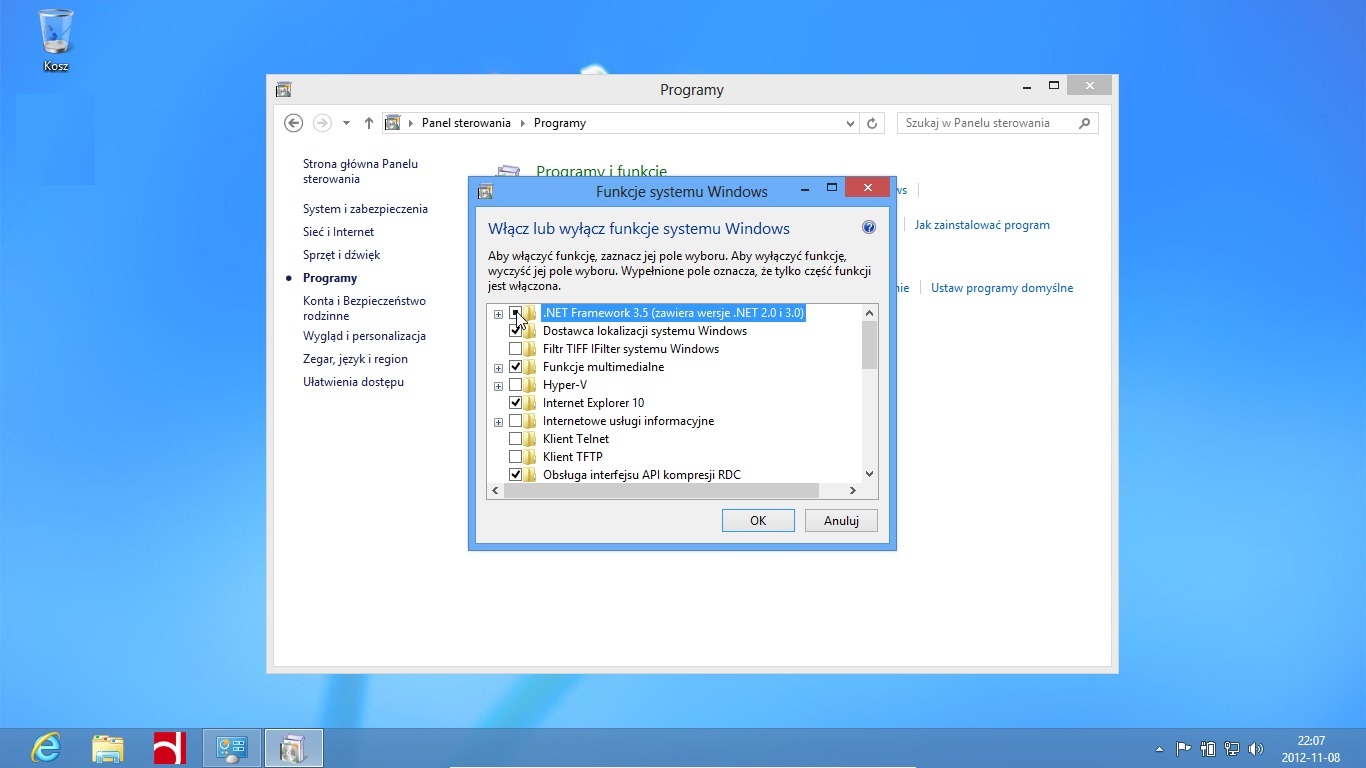Enable the Hyper-V checkbox
This screenshot has width=1366, height=768.
click(515, 385)
